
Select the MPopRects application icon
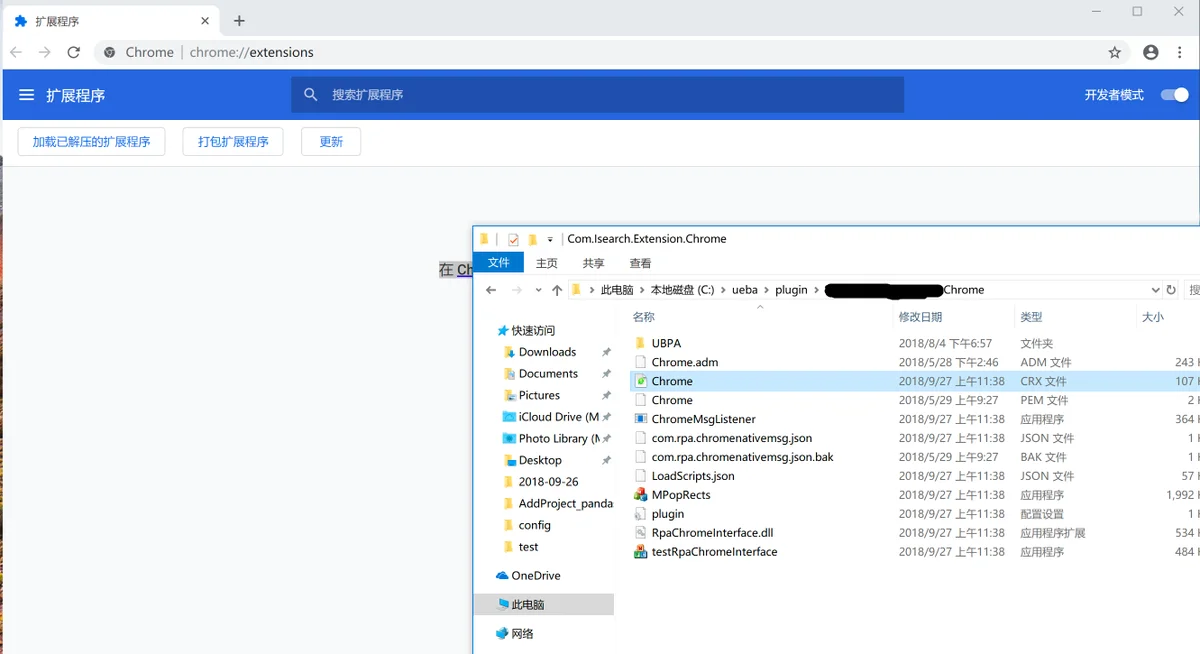pos(641,495)
